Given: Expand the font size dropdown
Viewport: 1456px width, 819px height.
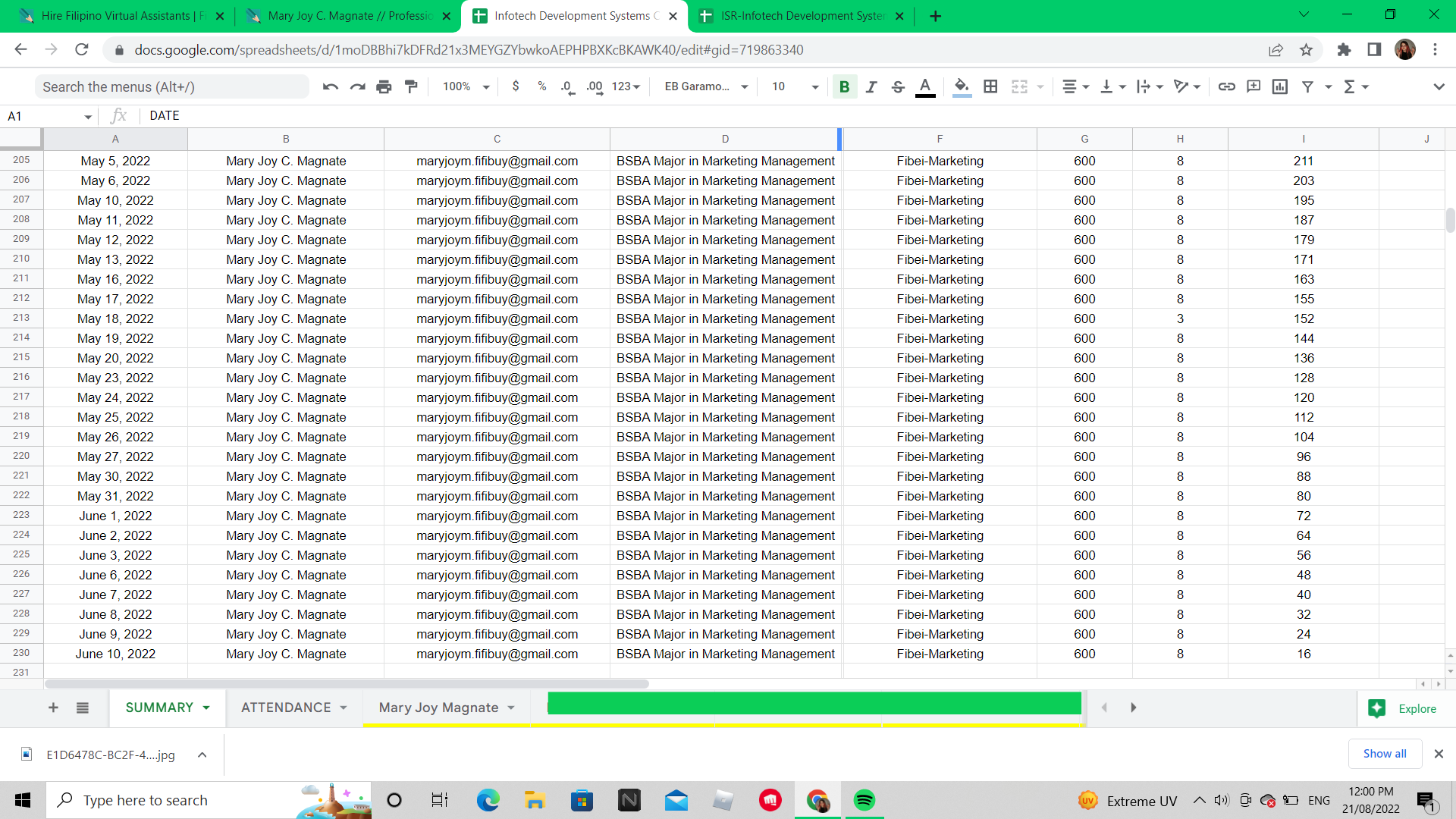Looking at the screenshot, I should coord(814,86).
